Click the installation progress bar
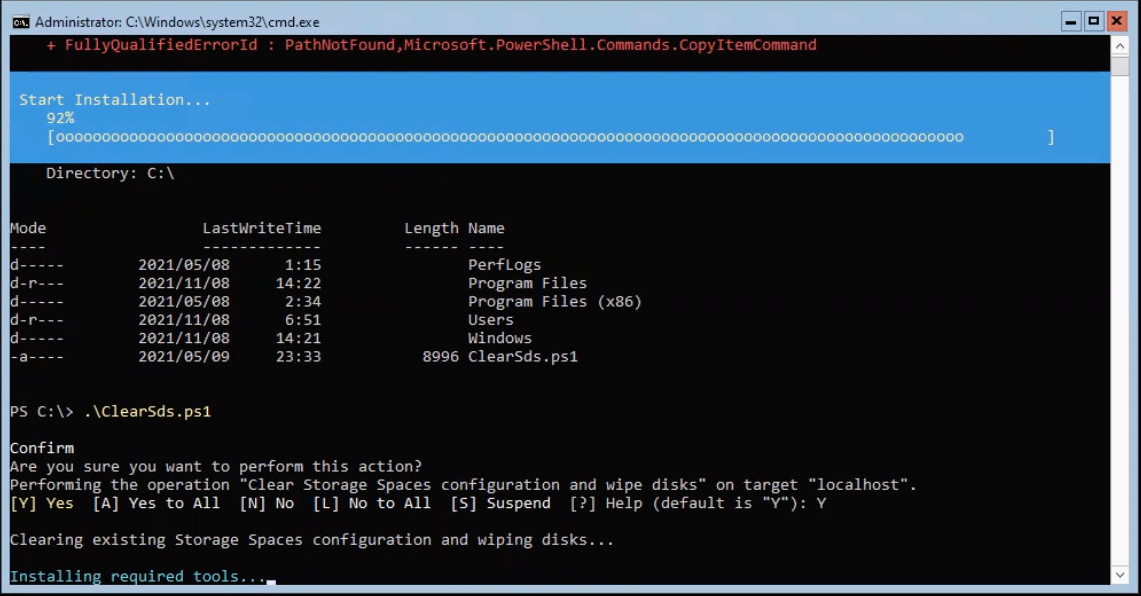This screenshot has width=1141, height=596. 551,137
